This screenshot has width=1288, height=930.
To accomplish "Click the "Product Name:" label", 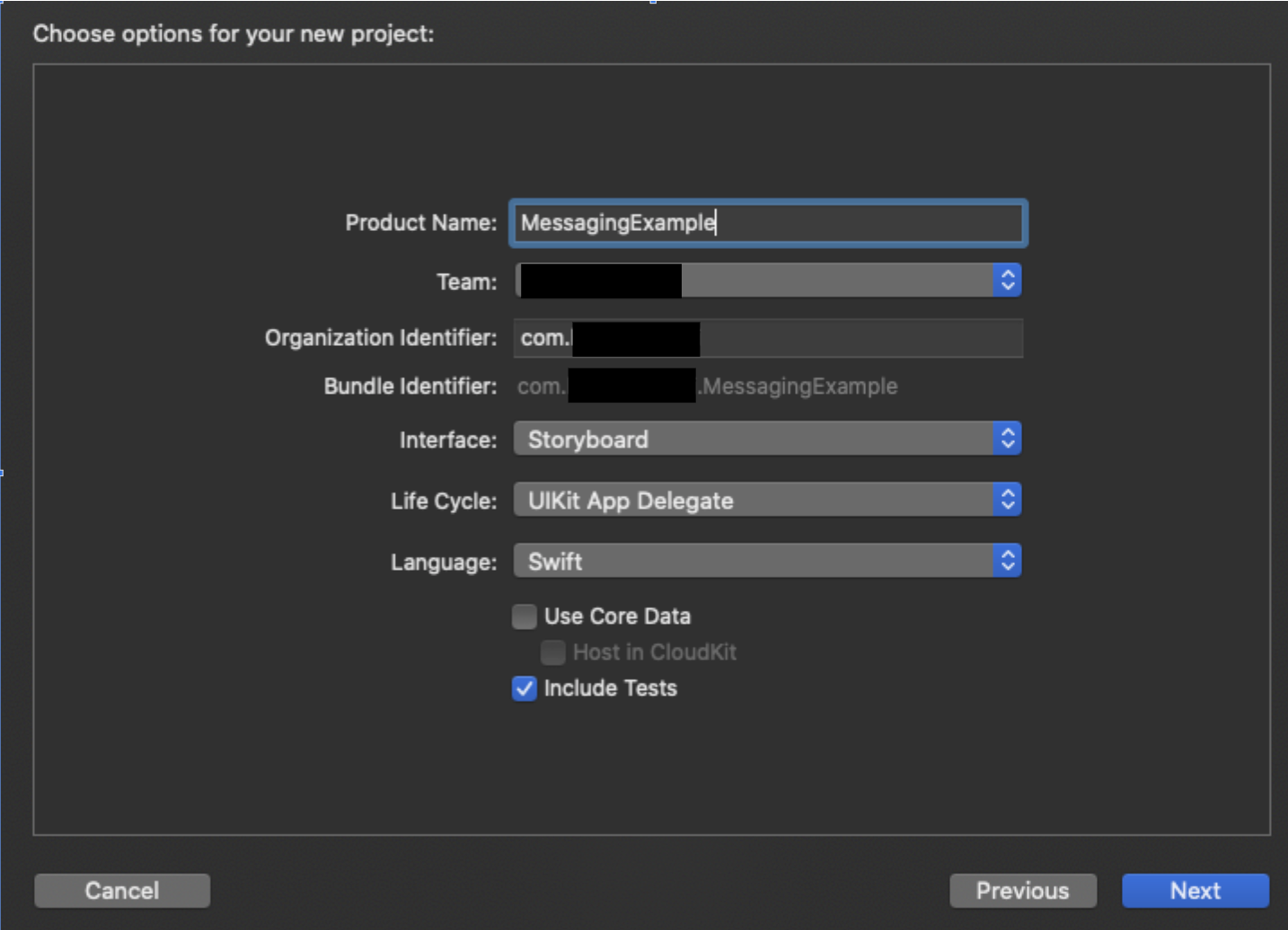I will click(420, 223).
